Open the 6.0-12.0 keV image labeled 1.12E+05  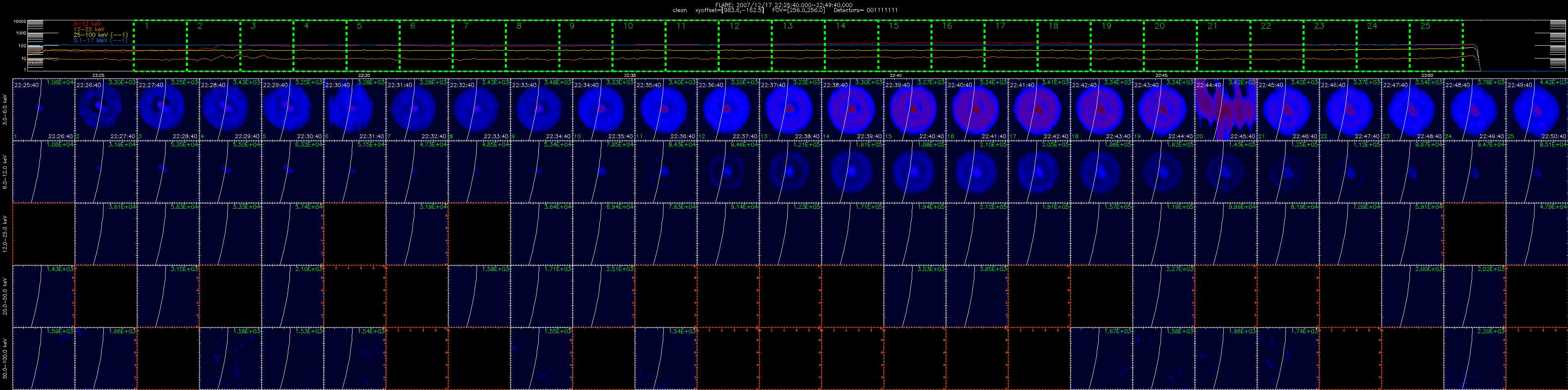tap(1350, 172)
